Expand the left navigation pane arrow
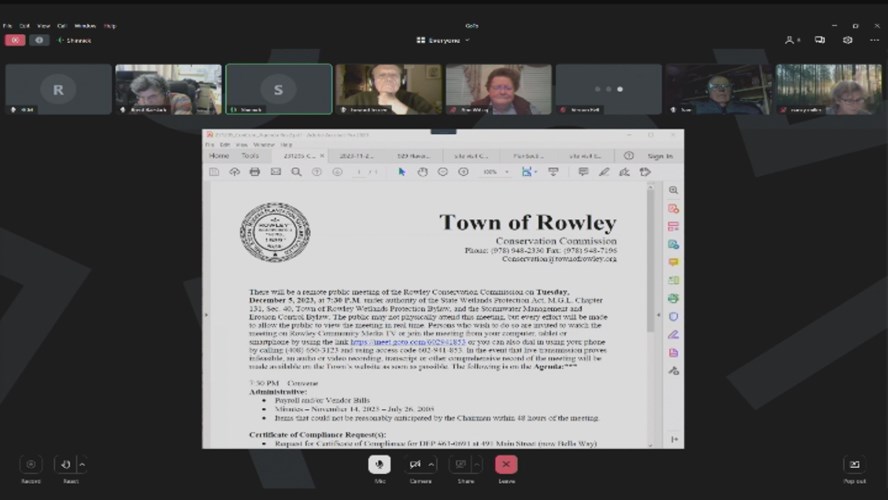The image size is (888, 500). pos(206,315)
